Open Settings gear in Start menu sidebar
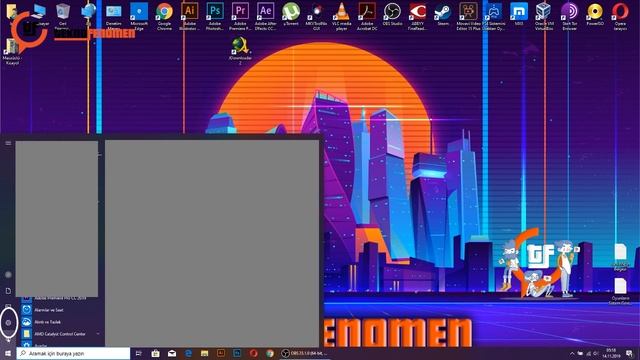This screenshot has height=360, width=640. pos(8,322)
